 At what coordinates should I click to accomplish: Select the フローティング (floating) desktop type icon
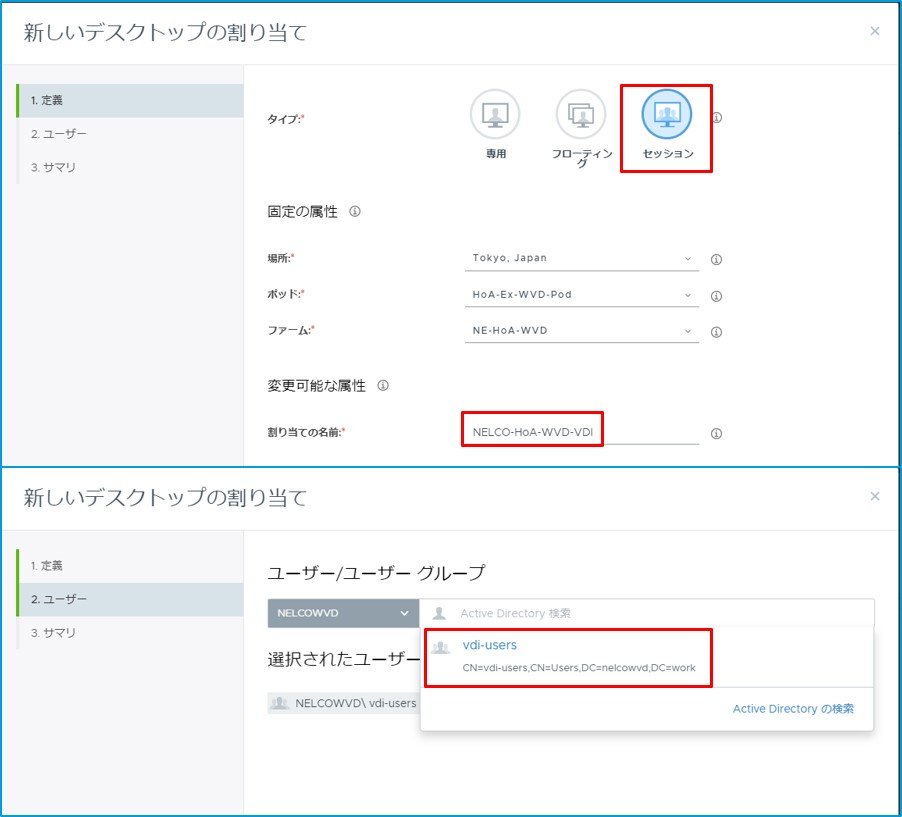(x=580, y=114)
